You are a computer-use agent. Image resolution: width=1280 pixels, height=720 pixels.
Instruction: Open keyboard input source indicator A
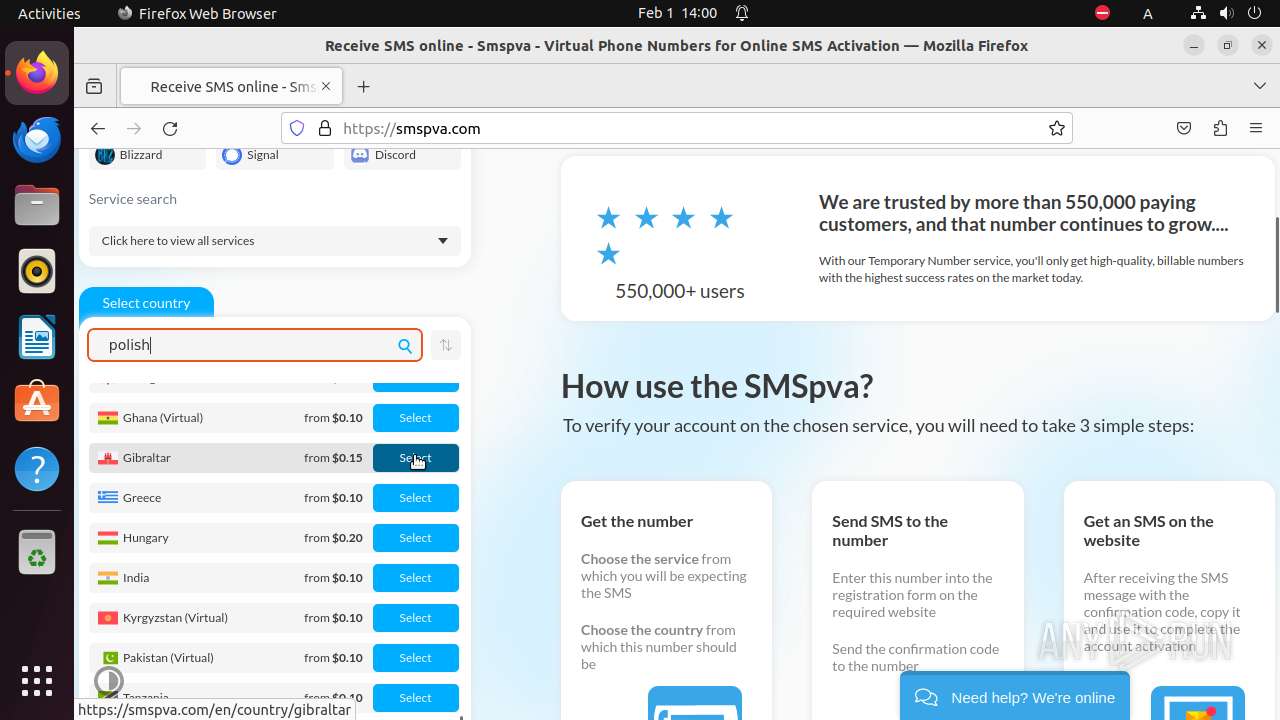pos(1148,13)
